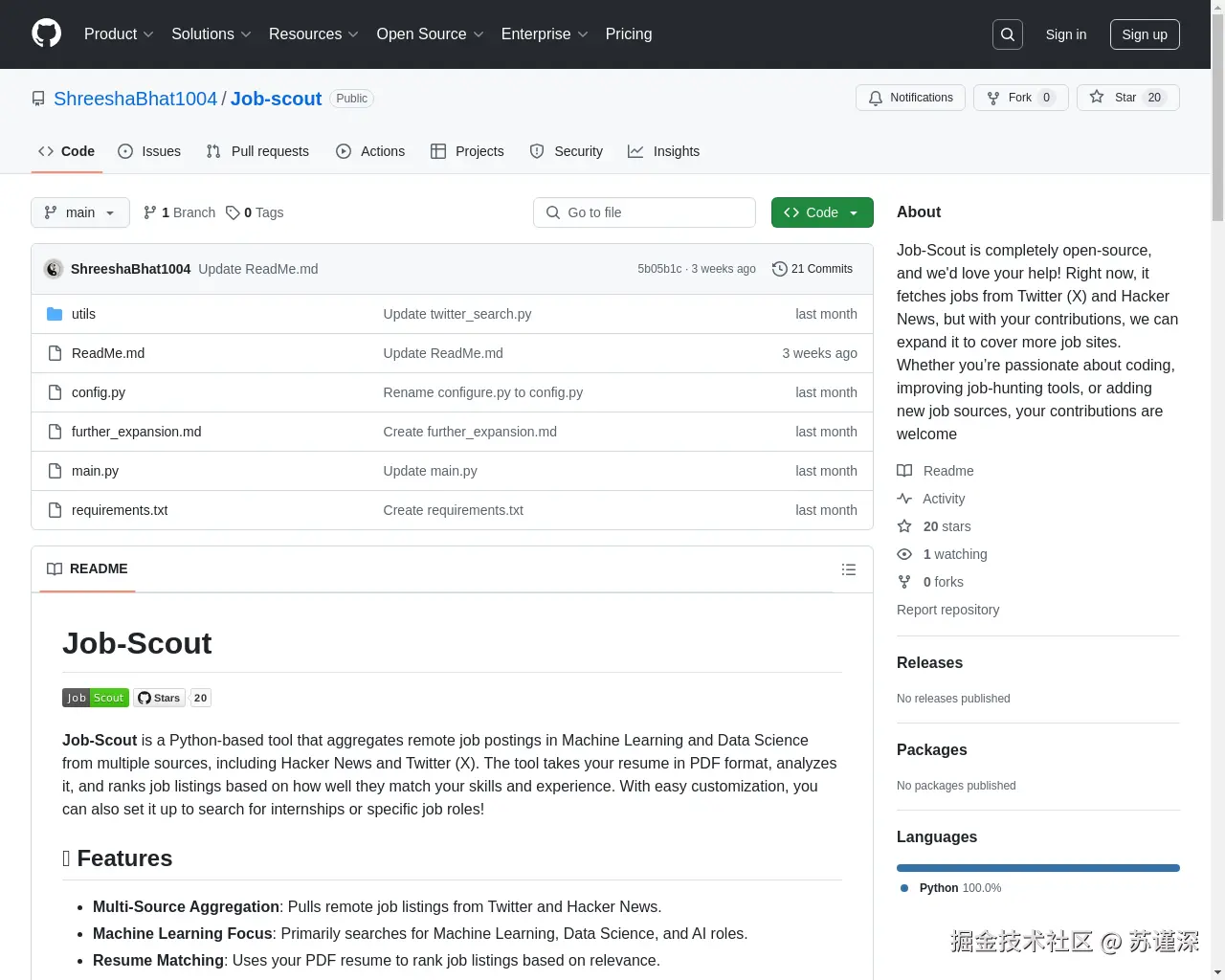Open the 21 Commits history
The width and height of the screenshot is (1225, 980).
click(812, 269)
